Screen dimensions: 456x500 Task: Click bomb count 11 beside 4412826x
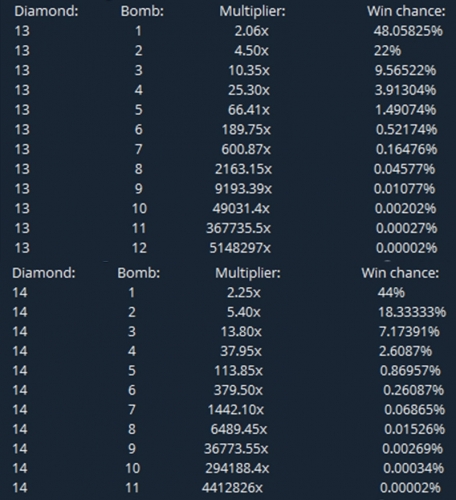coord(132,488)
